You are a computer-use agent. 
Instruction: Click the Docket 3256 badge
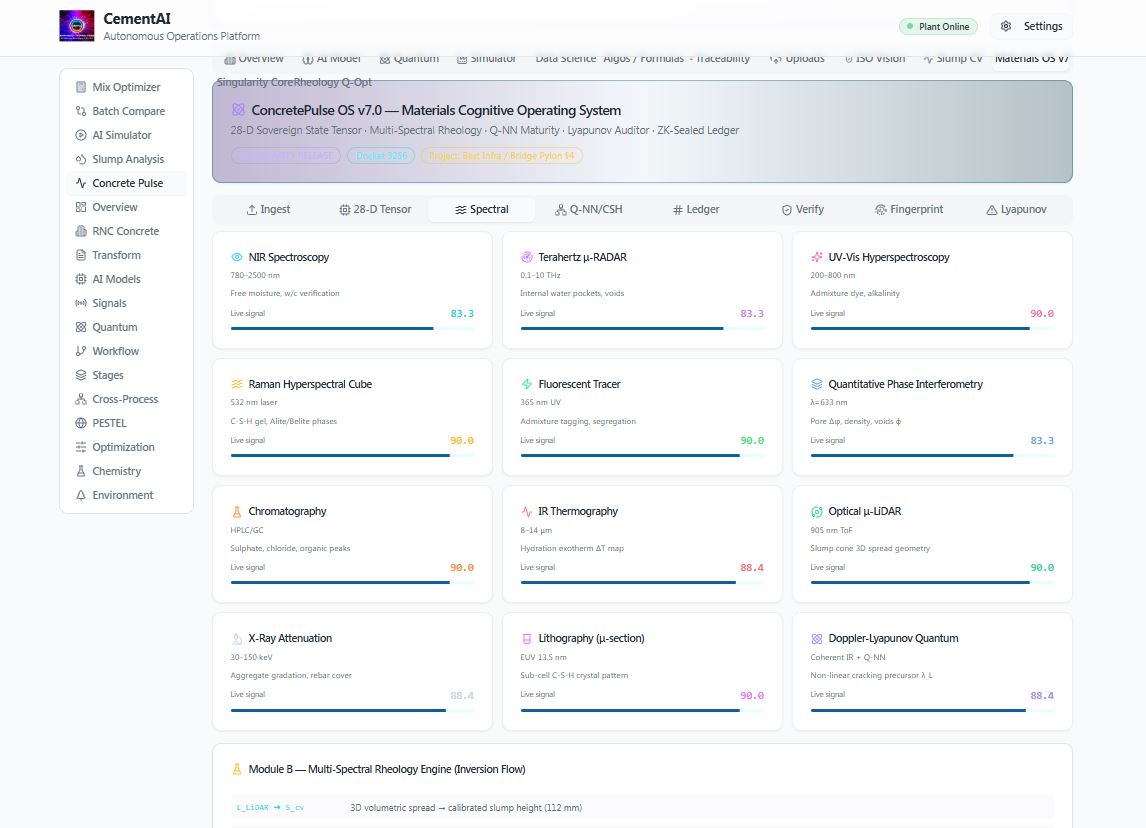(382, 156)
